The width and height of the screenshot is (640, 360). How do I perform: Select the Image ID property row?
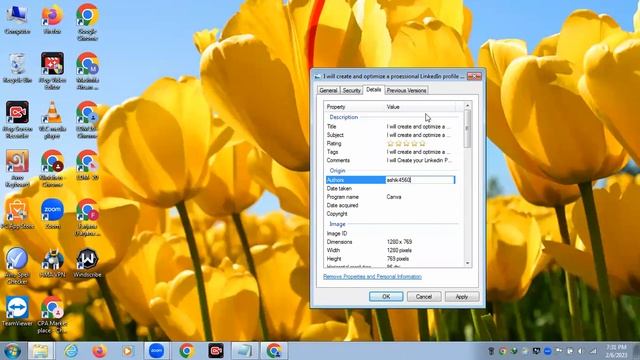[x=392, y=233]
